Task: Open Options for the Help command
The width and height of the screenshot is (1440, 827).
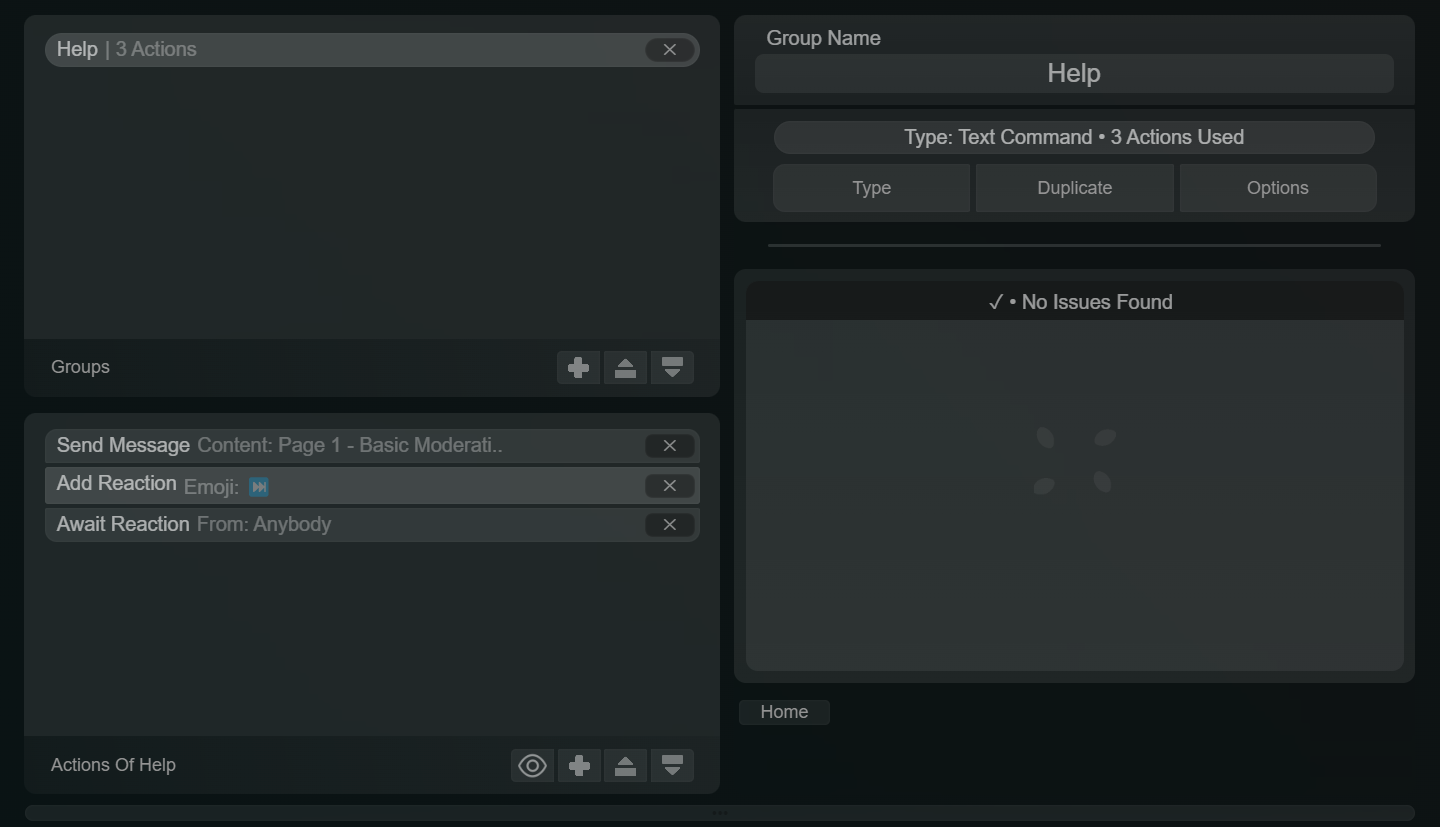Action: click(1277, 188)
